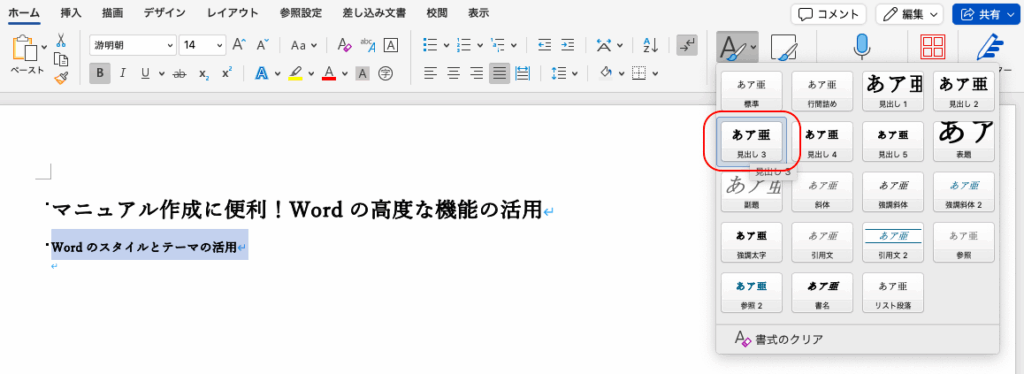
Task: Open the デザイン tab
Action: [x=166, y=13]
